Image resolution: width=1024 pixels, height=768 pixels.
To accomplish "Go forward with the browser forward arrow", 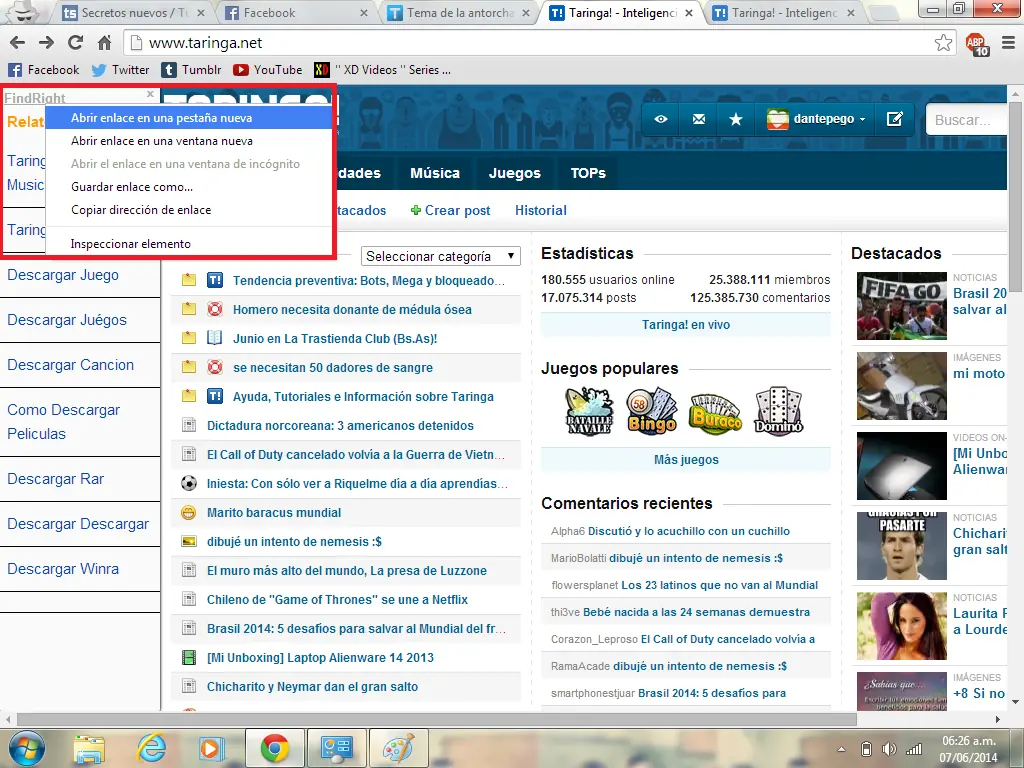I will (x=46, y=43).
